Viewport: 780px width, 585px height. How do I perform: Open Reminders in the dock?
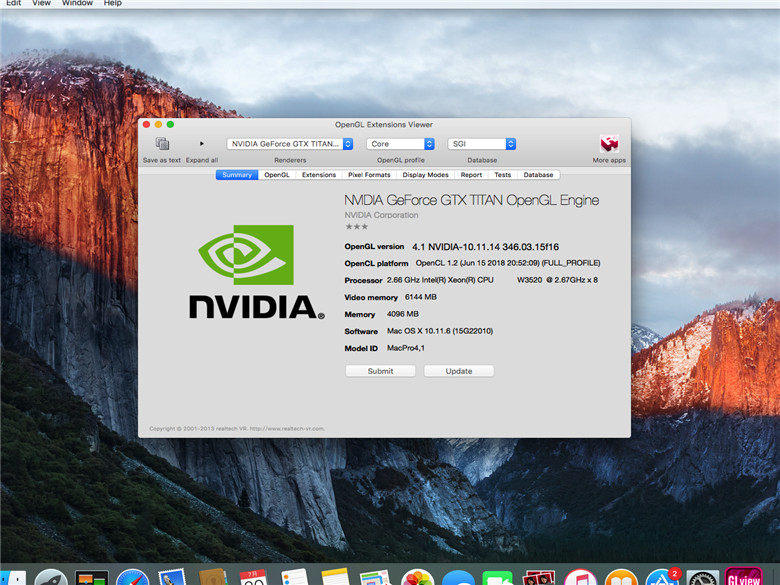(x=294, y=578)
